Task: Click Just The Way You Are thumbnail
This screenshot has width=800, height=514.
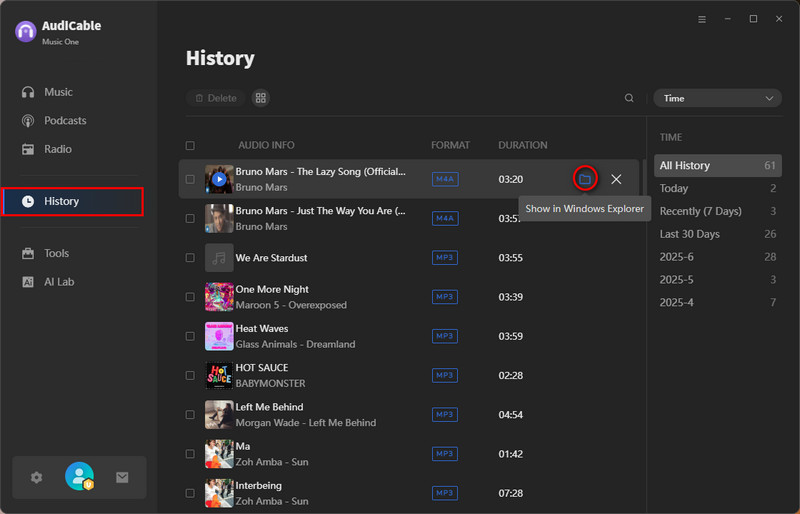Action: (219, 218)
